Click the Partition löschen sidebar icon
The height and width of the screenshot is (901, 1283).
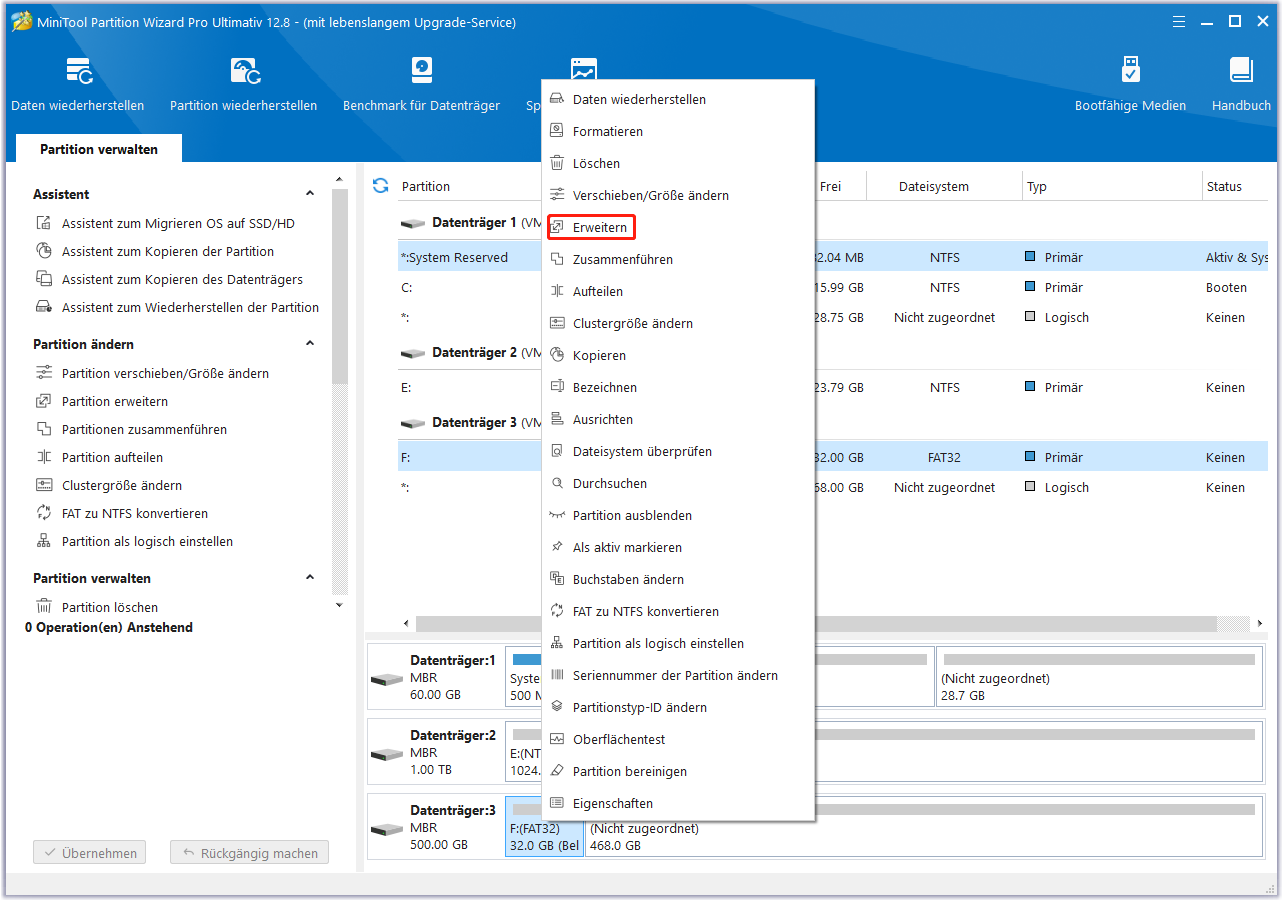44,607
